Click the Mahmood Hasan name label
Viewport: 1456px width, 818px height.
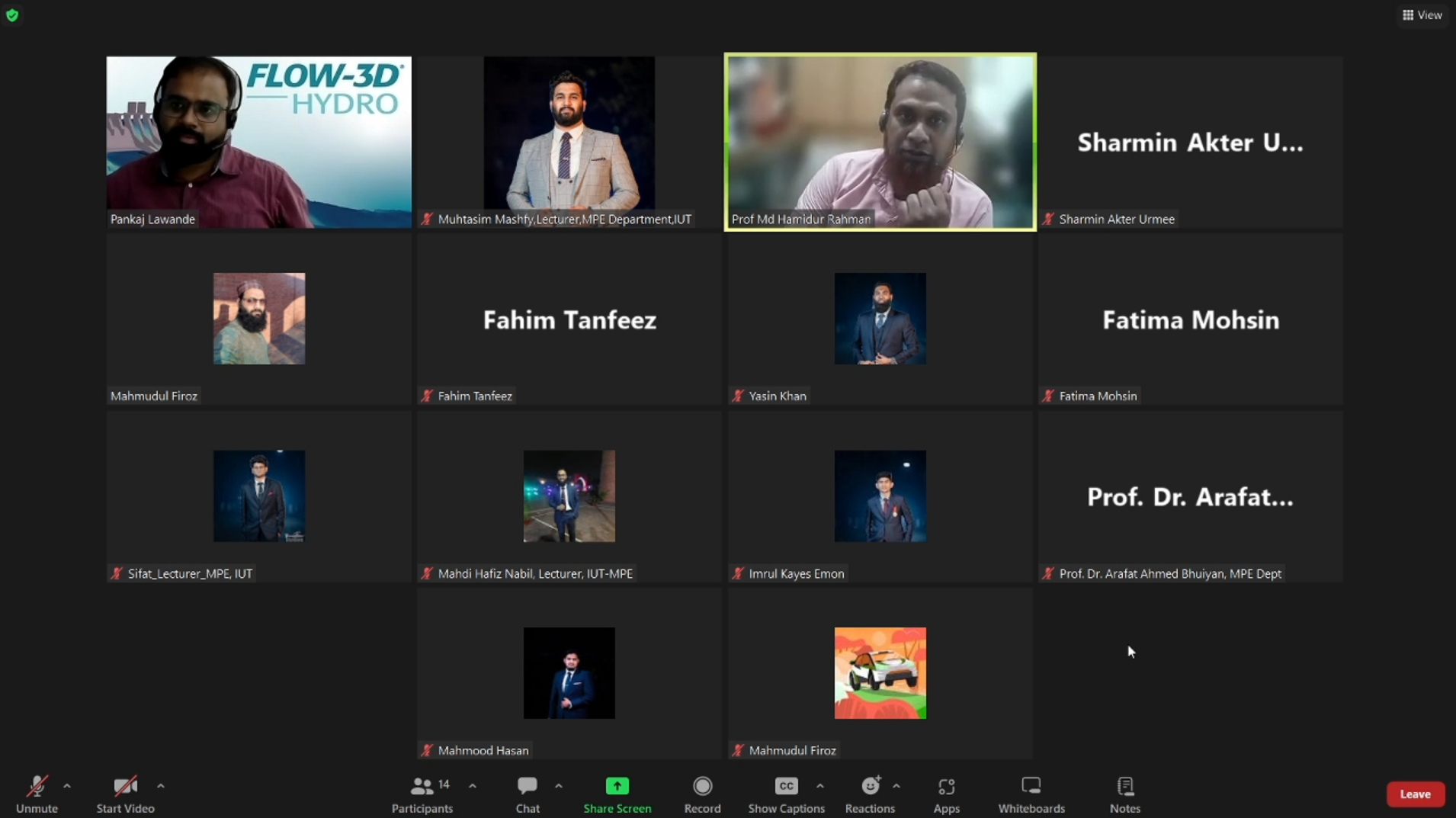point(483,750)
